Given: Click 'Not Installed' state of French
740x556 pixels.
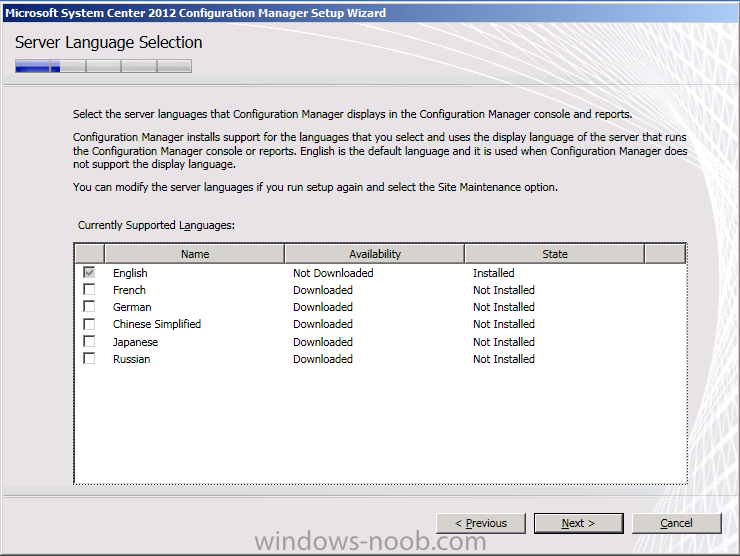Looking at the screenshot, I should tap(504, 290).
